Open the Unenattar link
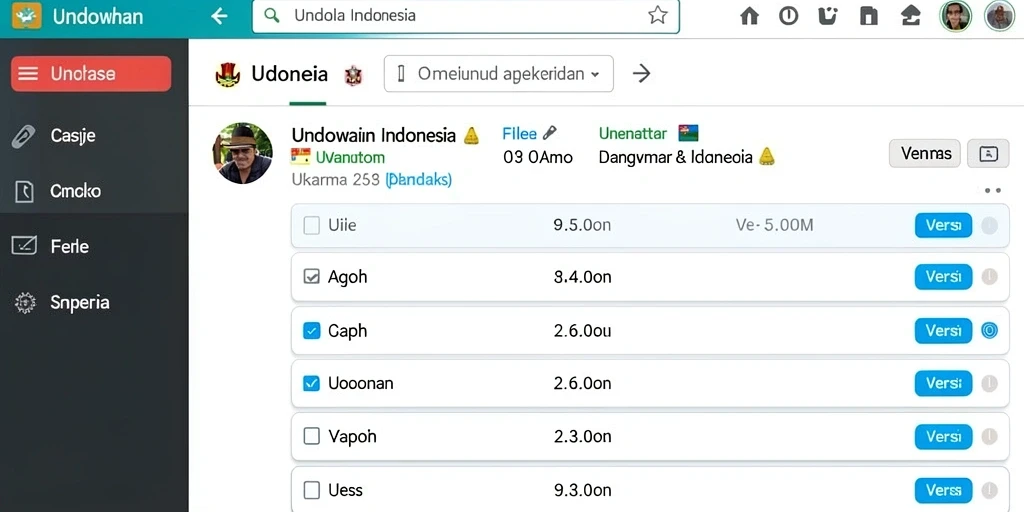The height and width of the screenshot is (512, 1024). [633, 134]
